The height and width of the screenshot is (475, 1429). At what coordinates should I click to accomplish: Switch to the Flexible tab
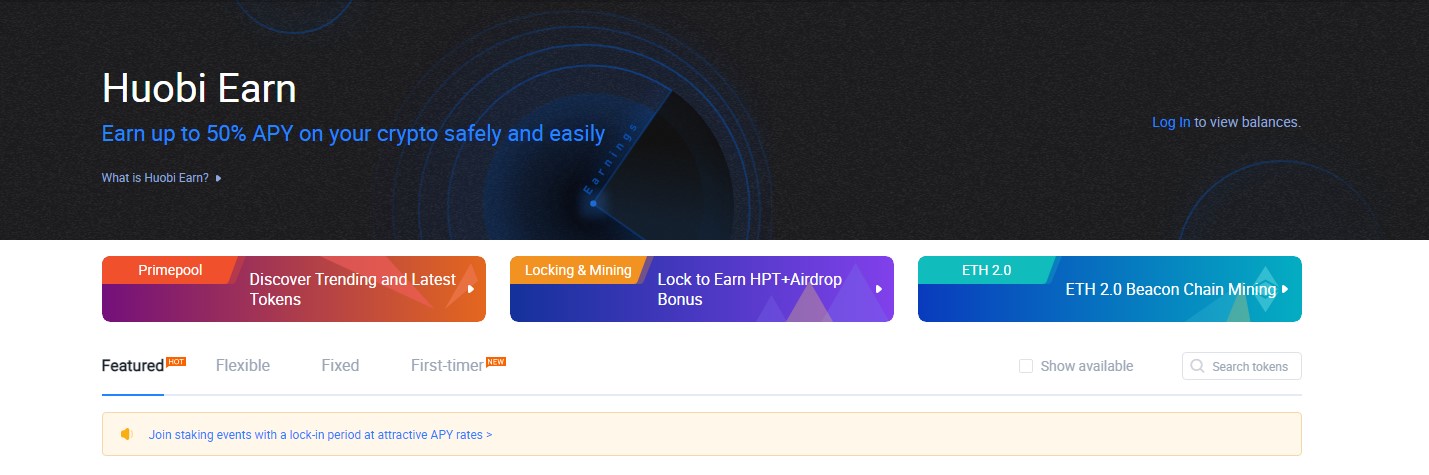click(x=243, y=366)
